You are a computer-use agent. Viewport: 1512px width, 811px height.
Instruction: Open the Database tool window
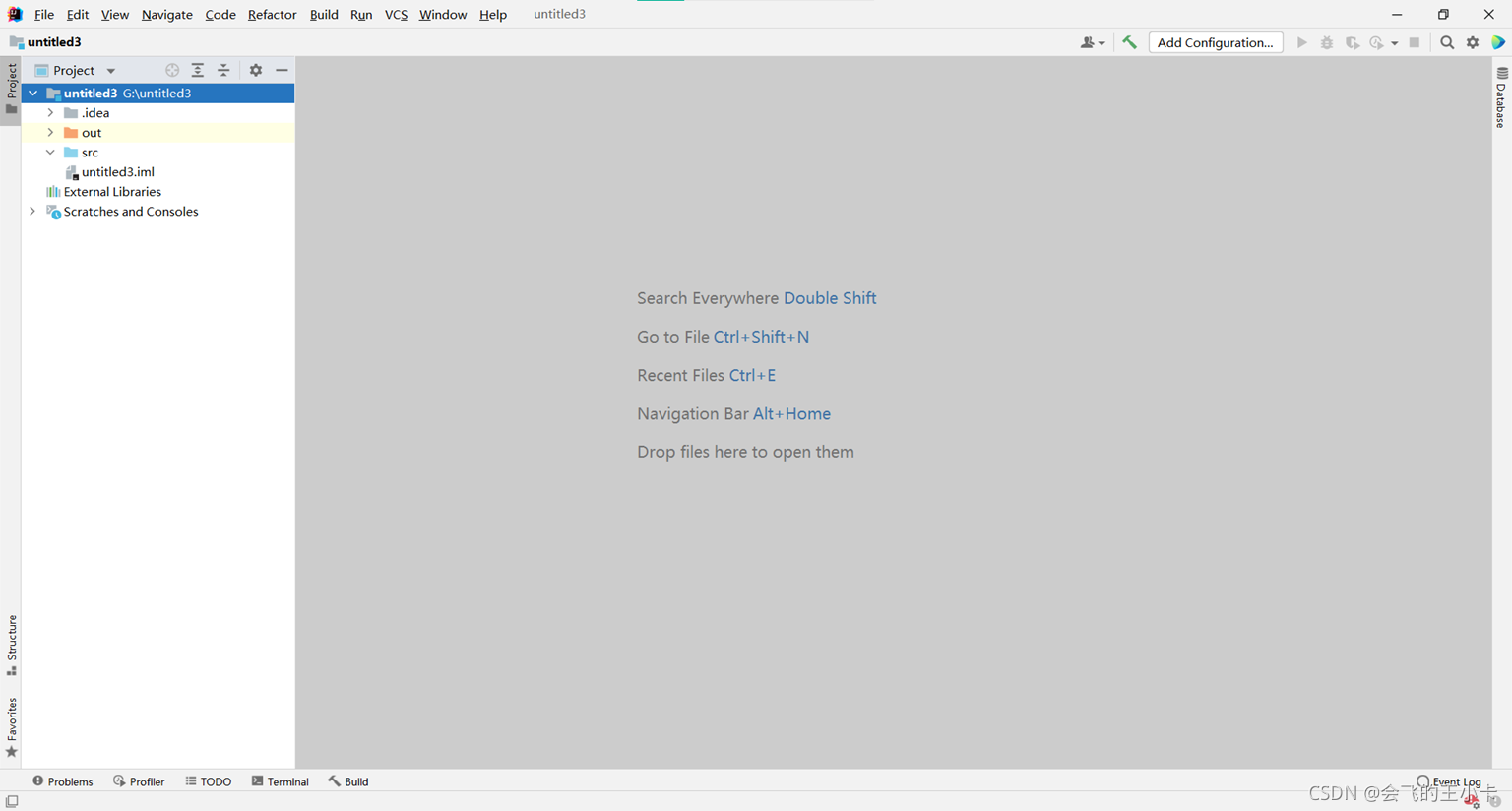[x=1501, y=97]
